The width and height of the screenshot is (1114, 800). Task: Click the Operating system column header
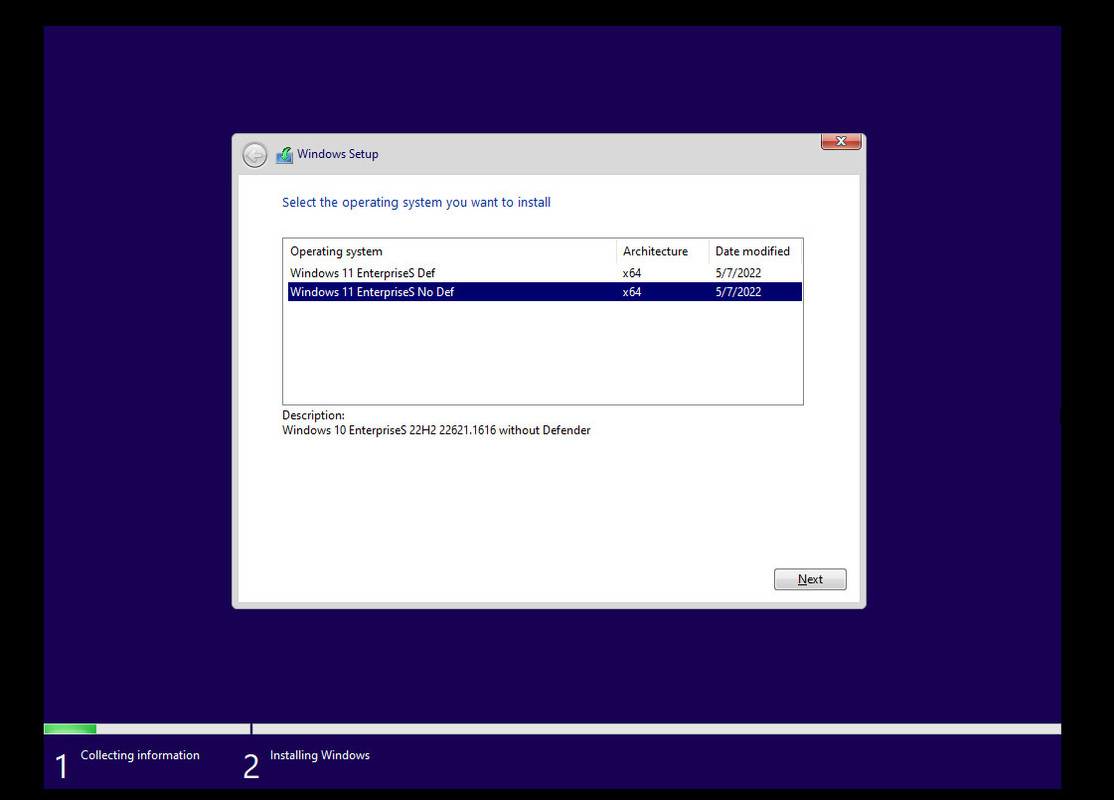coord(452,252)
